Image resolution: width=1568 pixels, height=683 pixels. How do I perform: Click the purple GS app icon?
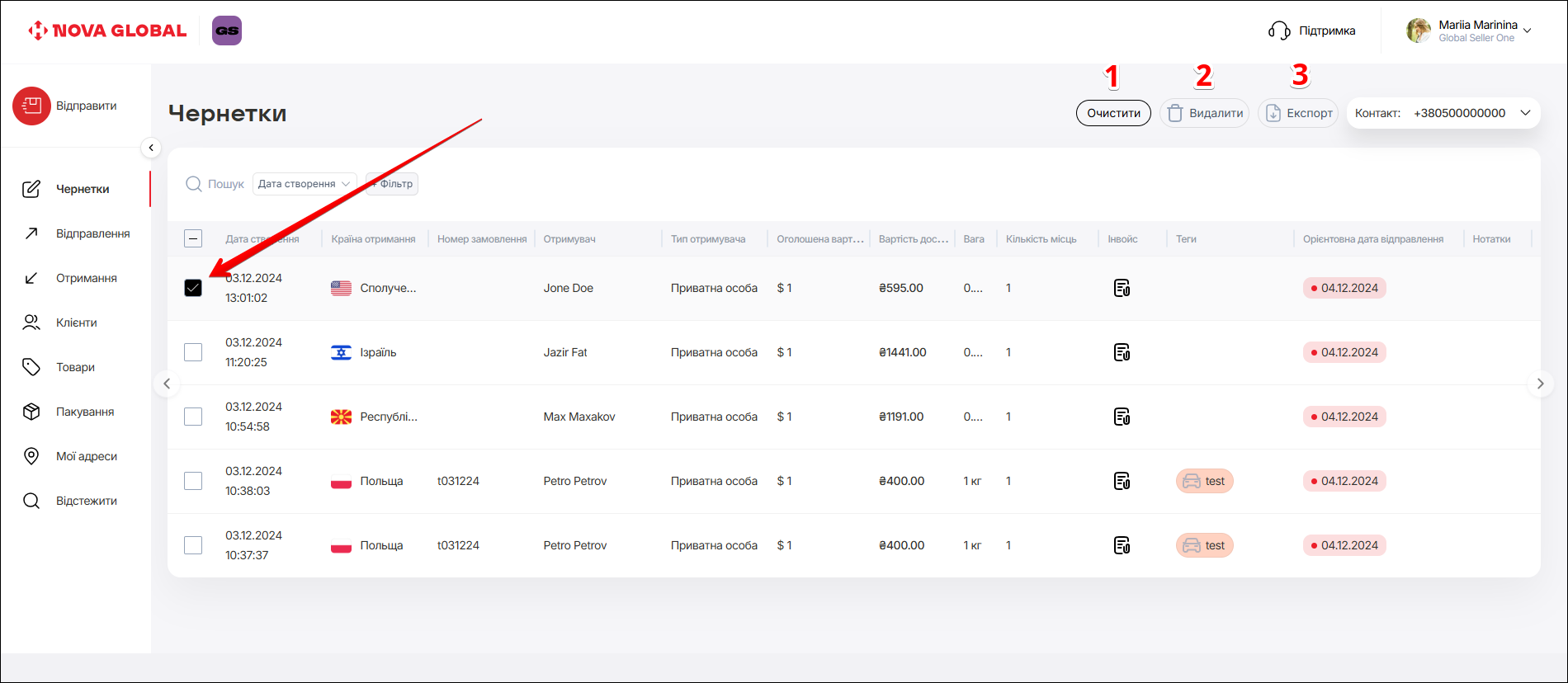point(227,31)
